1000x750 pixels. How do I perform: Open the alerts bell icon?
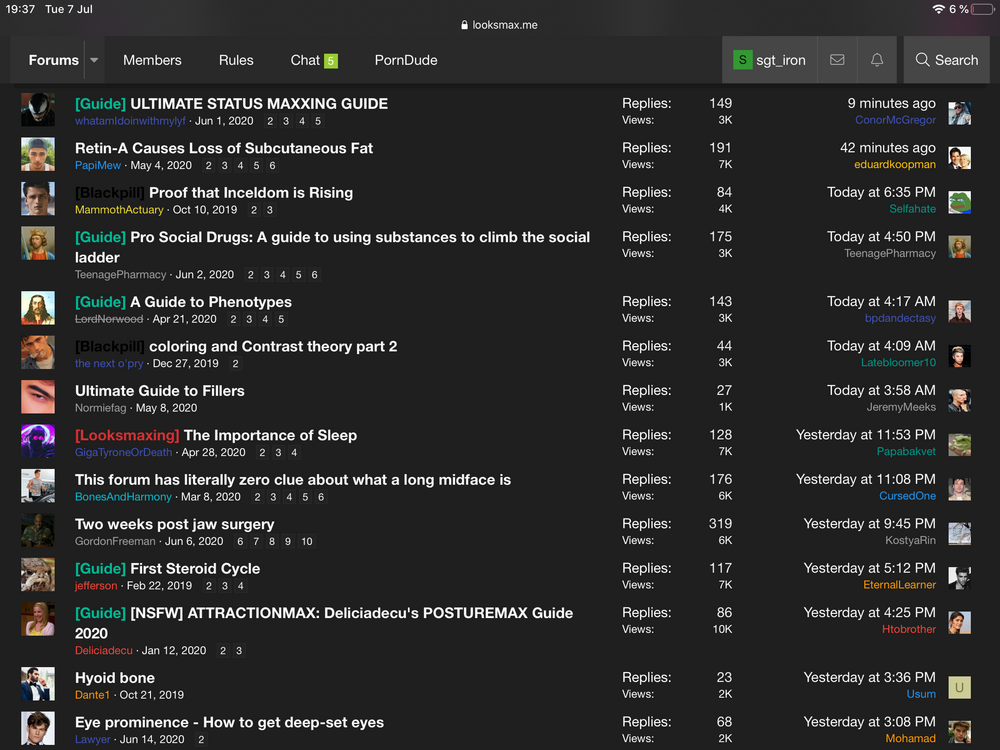(x=877, y=60)
